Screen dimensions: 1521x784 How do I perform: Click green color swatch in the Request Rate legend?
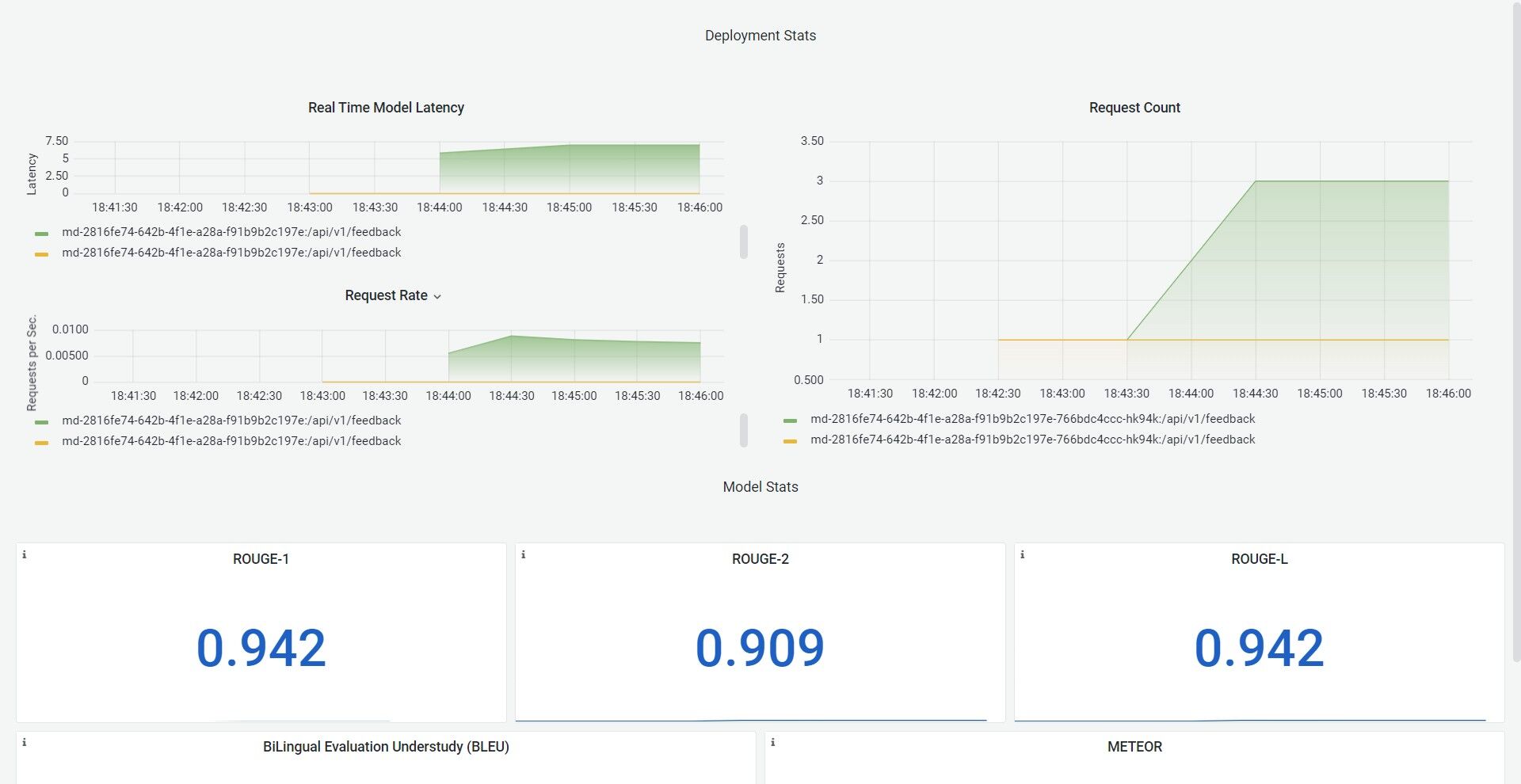pyautogui.click(x=42, y=422)
